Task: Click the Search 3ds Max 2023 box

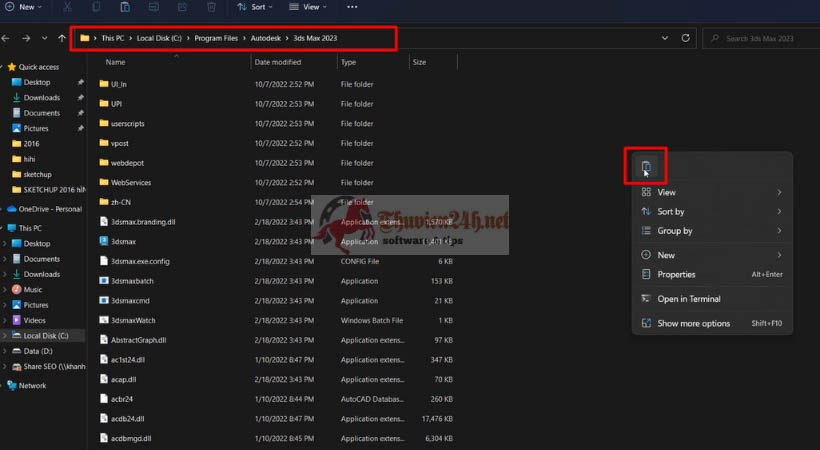Action: 760,38
